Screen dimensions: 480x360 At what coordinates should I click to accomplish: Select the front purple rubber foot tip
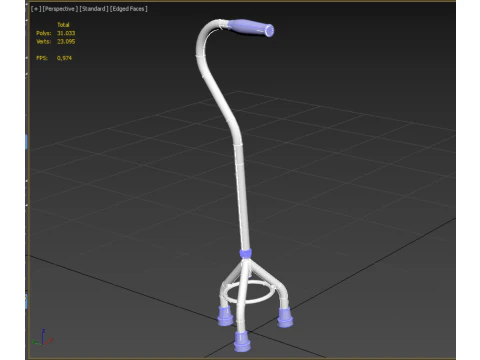242,341
